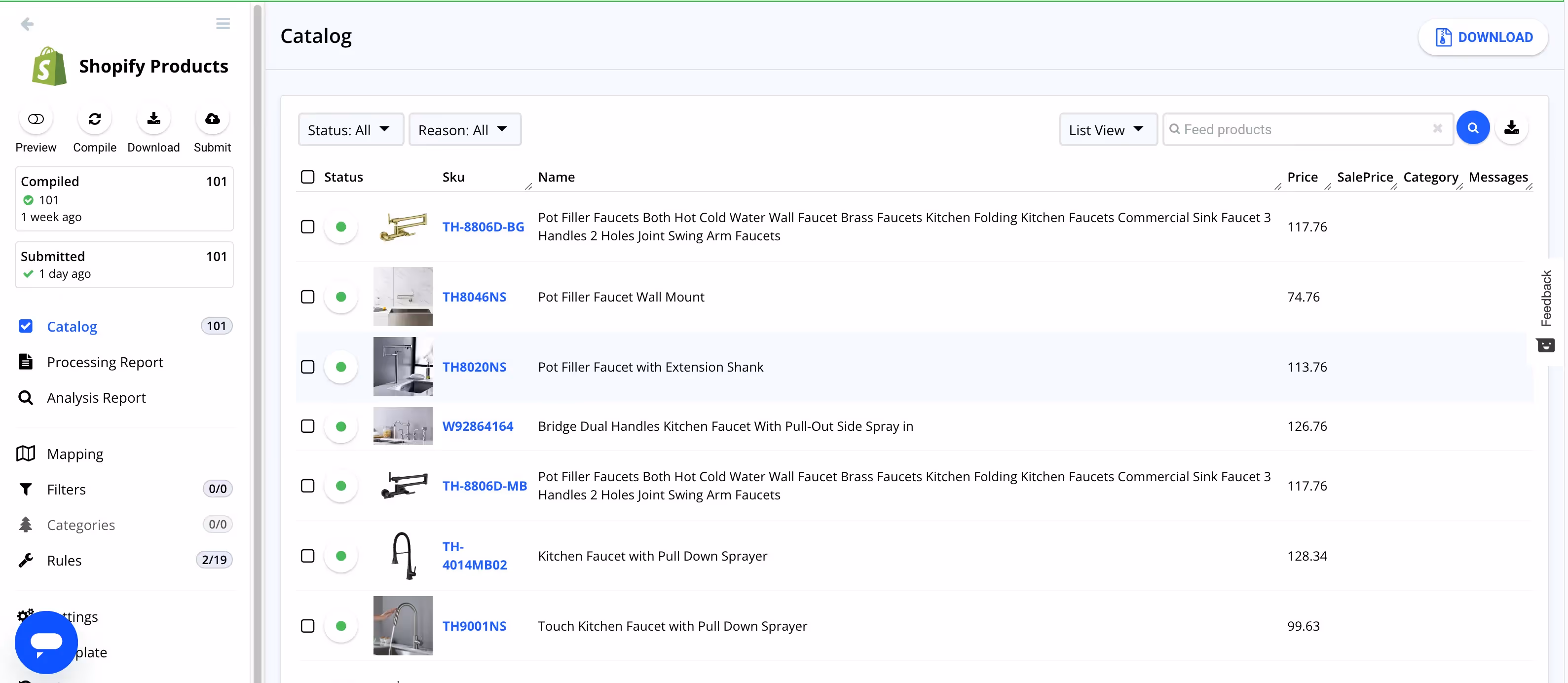Viewport: 1568px width, 683px height.
Task: Click export icon beside search button
Action: (x=1511, y=128)
